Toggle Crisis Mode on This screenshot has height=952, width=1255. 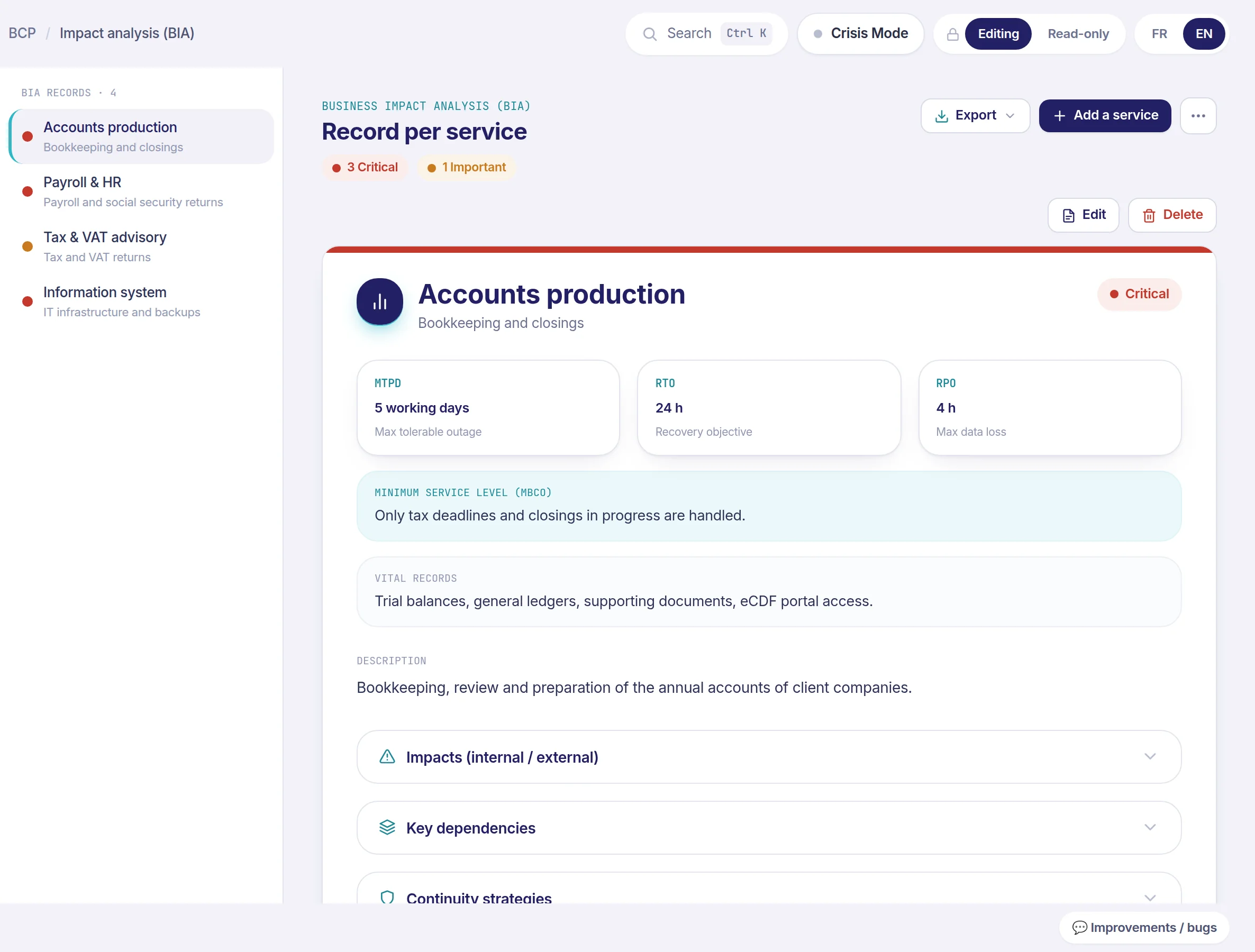point(860,34)
